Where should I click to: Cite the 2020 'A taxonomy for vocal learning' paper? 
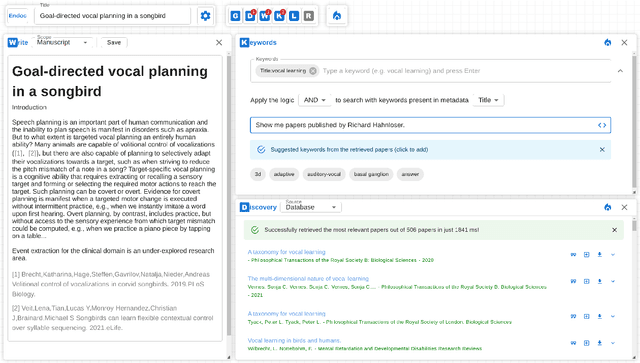573,254
